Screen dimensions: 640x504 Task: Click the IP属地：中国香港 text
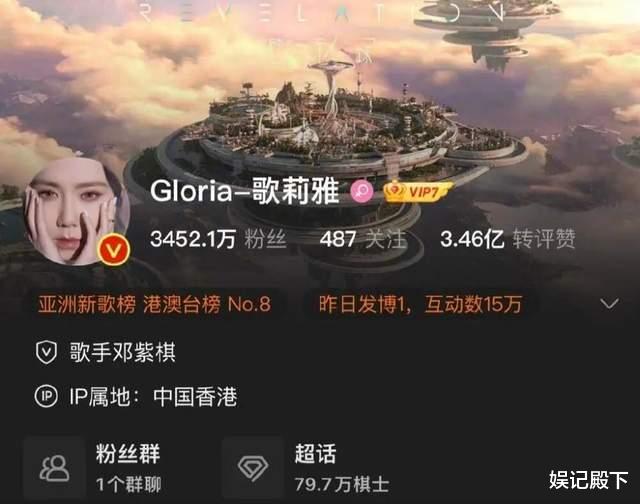tap(153, 396)
